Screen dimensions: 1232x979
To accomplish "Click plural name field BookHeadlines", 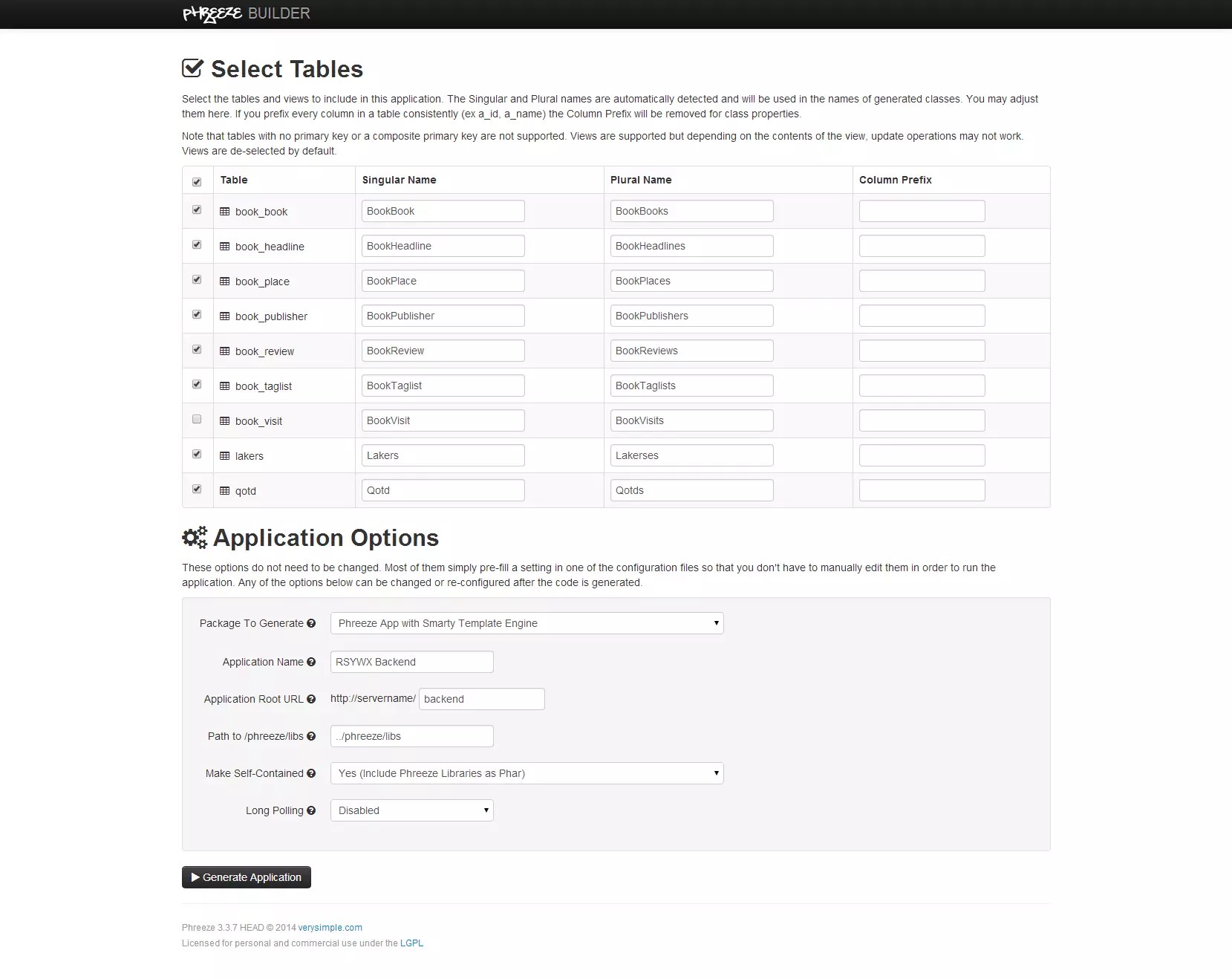I will [691, 246].
